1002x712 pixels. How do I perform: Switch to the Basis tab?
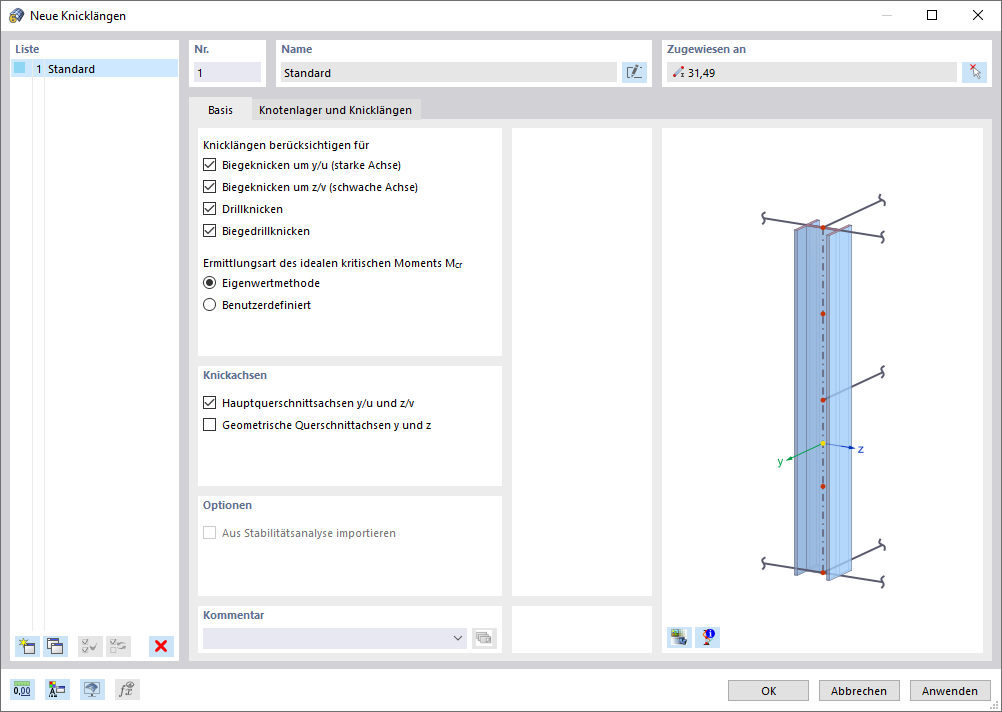(220, 110)
